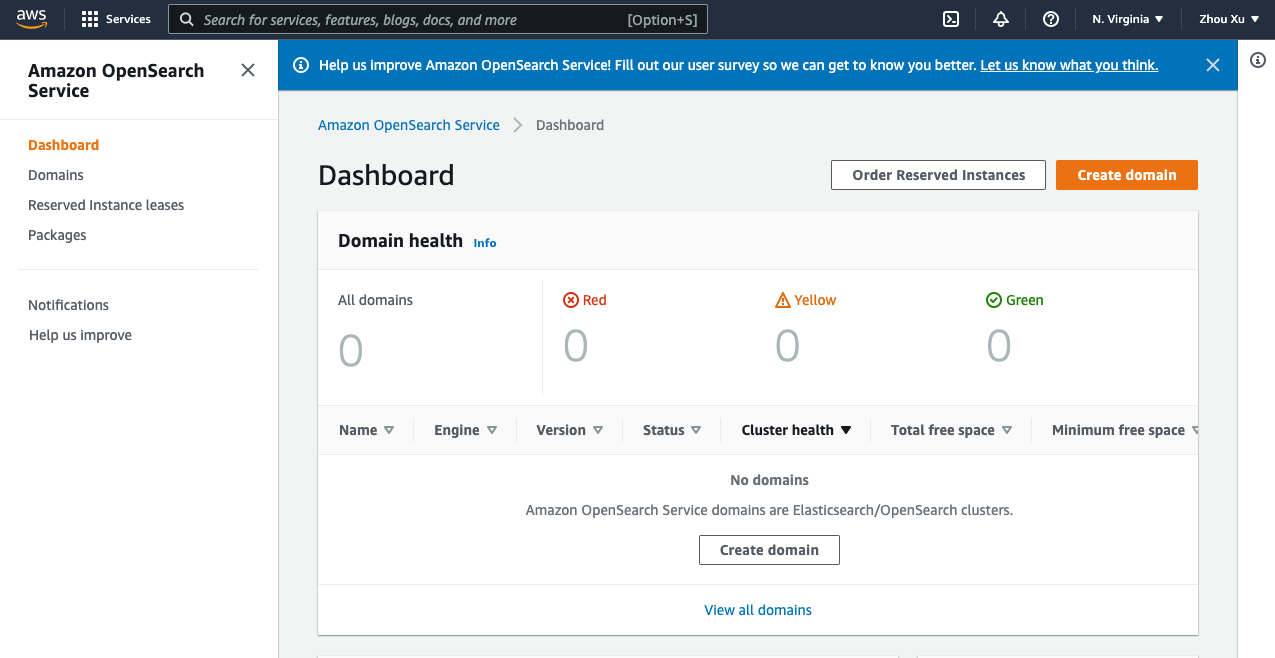Open the Zhou Xu account menu

click(1228, 19)
